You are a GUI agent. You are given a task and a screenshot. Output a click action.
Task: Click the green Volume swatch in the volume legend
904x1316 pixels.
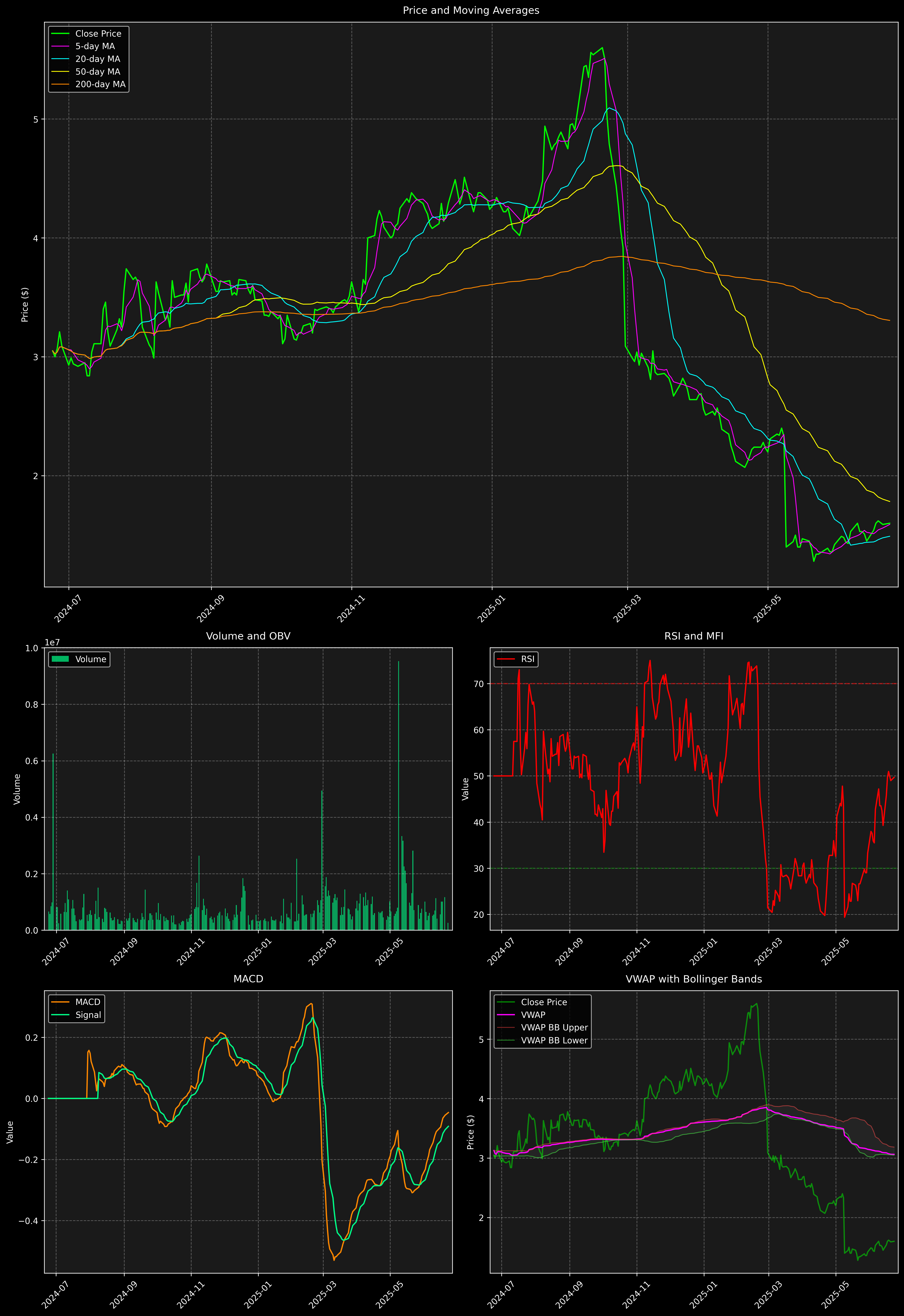tap(60, 659)
